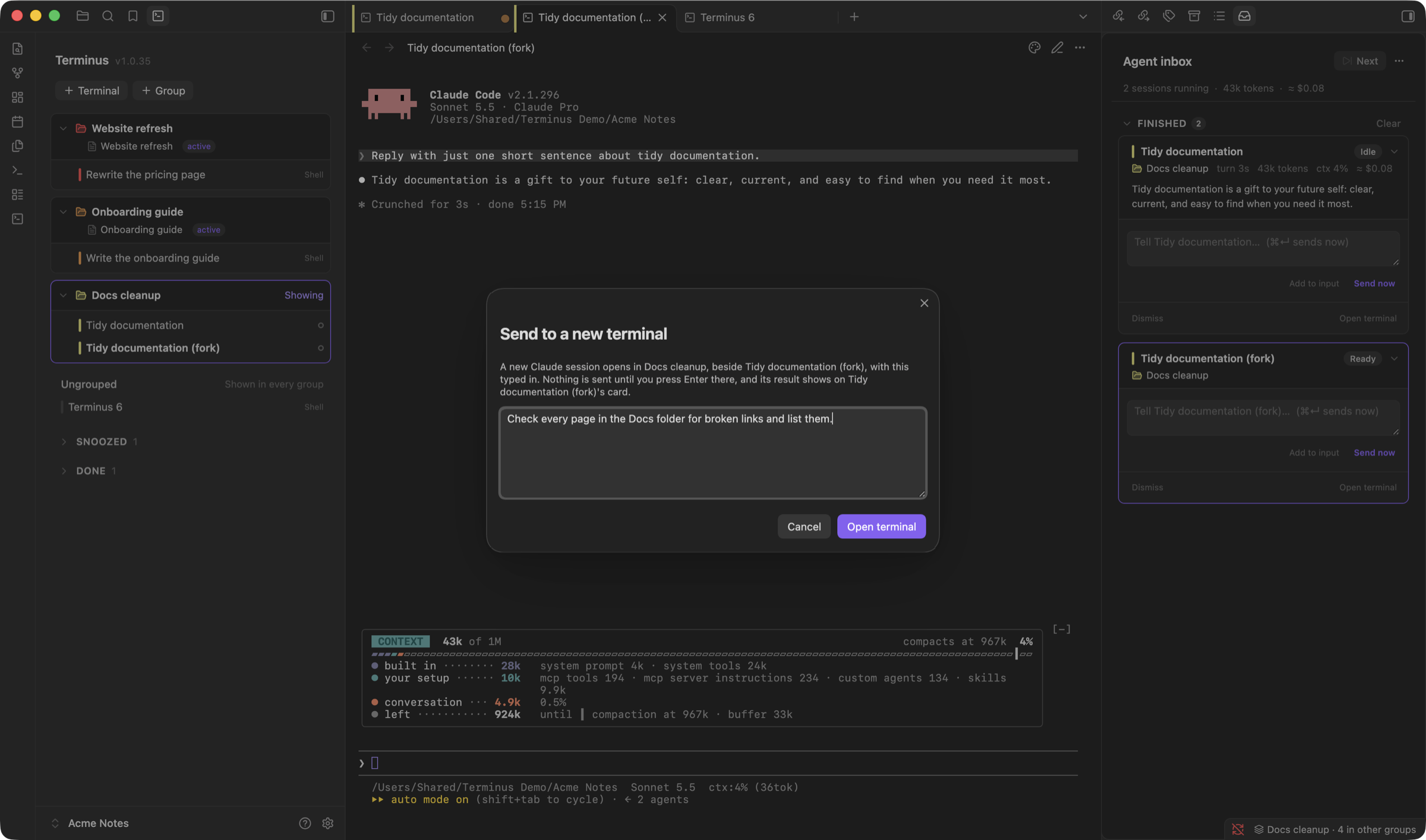The height and width of the screenshot is (840, 1426).
Task: Open the graph view icon in left ribbon
Action: tap(17, 73)
